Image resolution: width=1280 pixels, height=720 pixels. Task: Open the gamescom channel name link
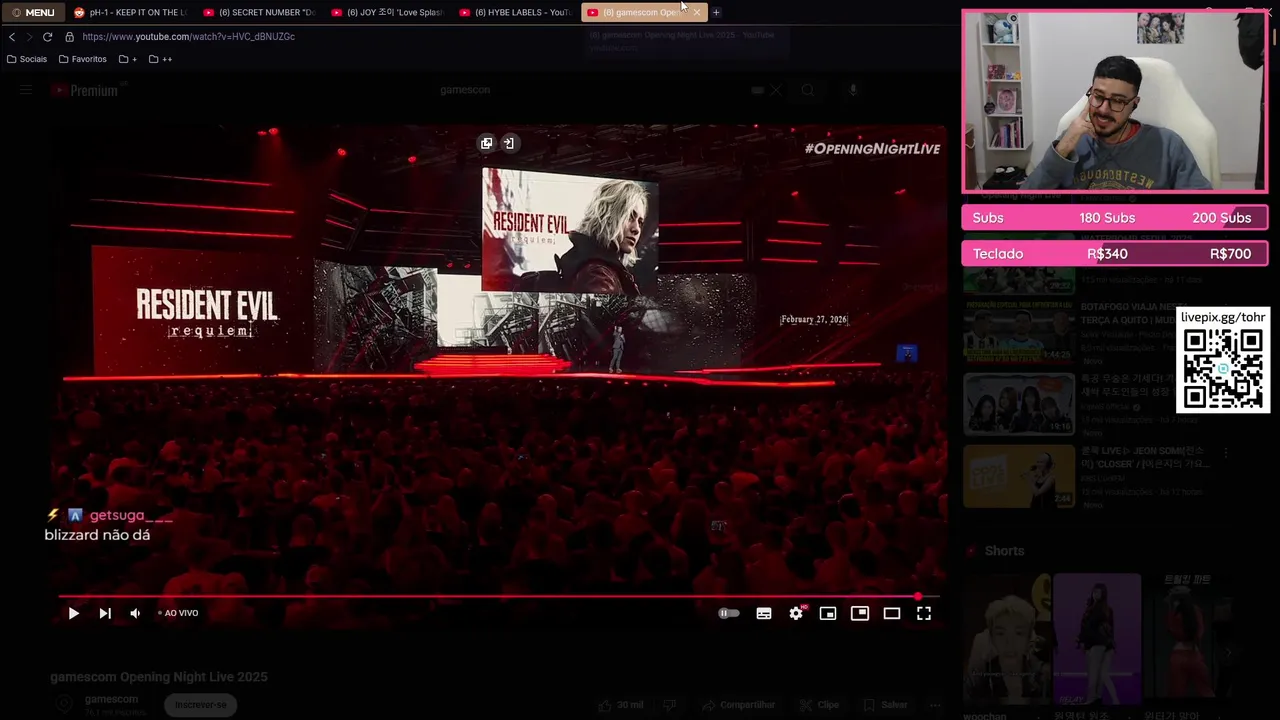111,699
